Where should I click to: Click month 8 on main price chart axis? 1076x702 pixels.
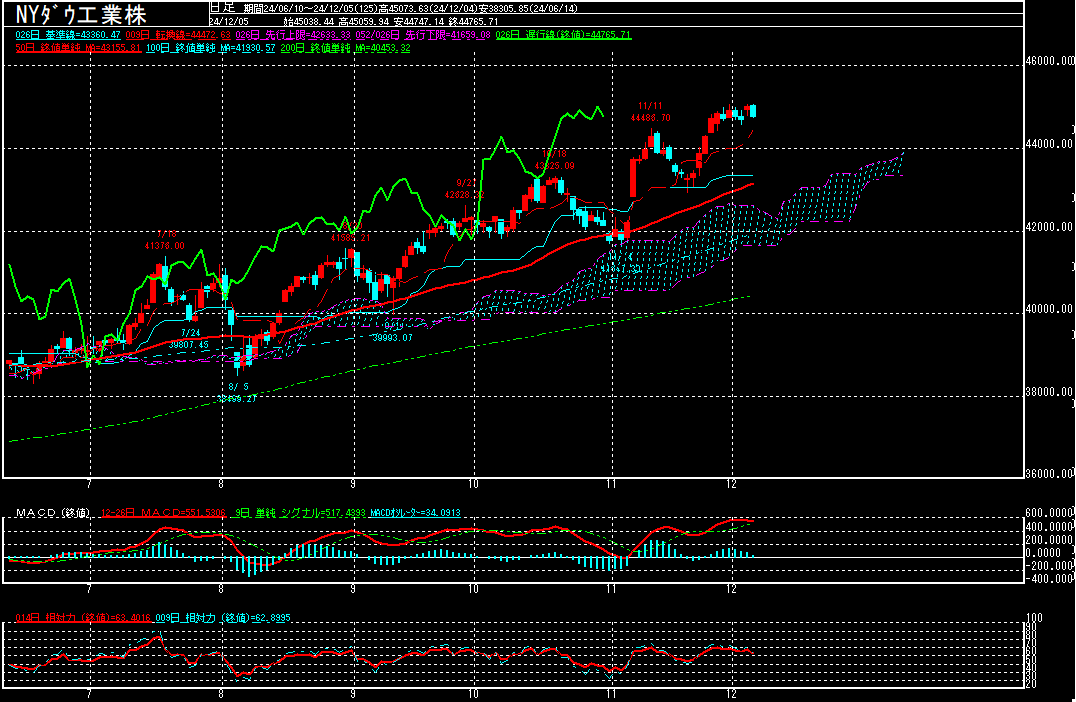pos(222,484)
